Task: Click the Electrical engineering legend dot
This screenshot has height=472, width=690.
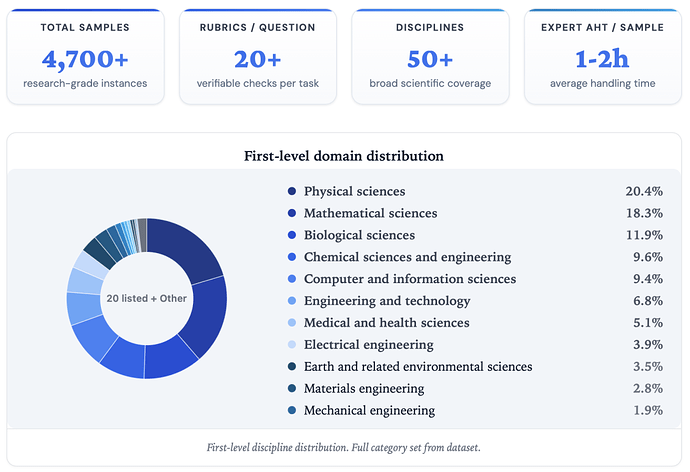Action: 292,345
